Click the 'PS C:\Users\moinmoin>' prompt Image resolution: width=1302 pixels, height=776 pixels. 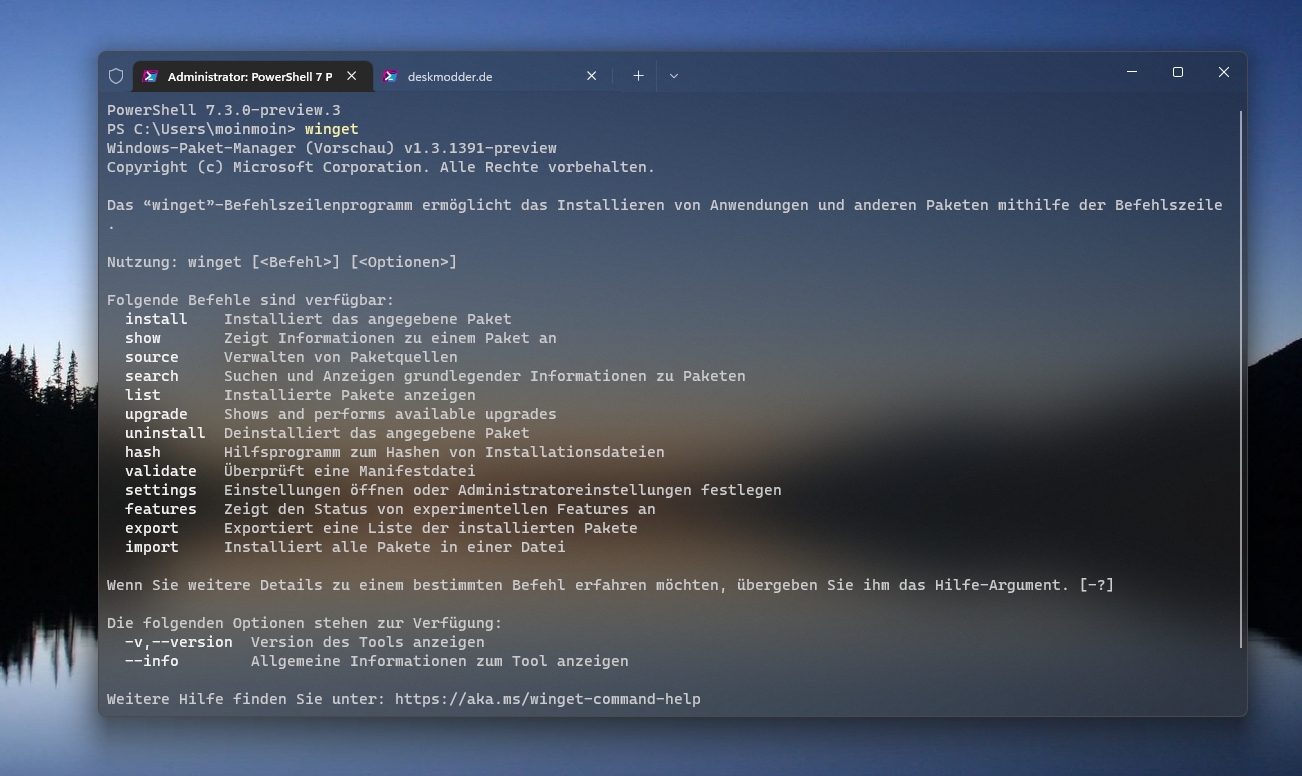click(x=201, y=129)
